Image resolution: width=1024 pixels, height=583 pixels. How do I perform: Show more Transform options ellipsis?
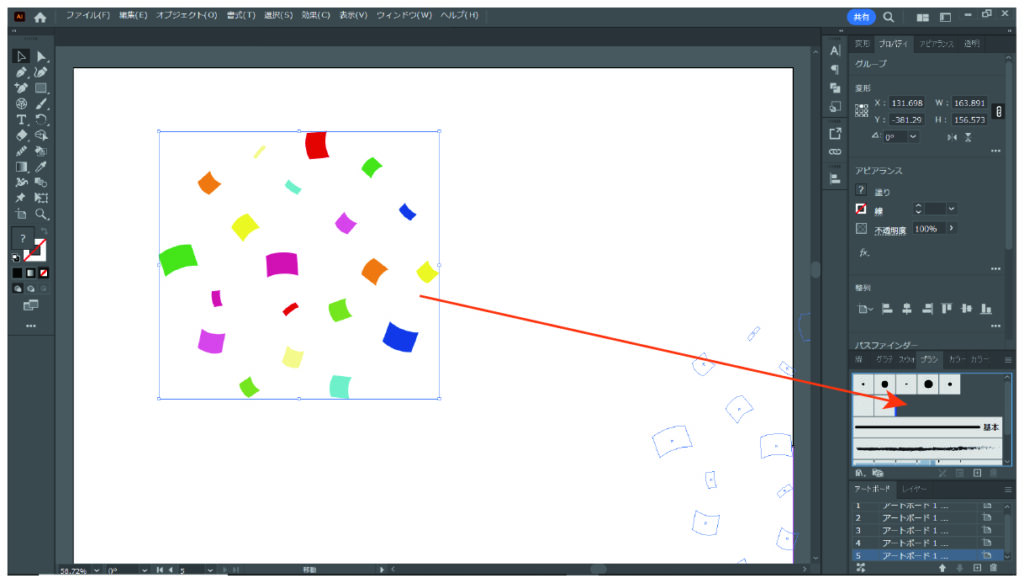pos(995,151)
